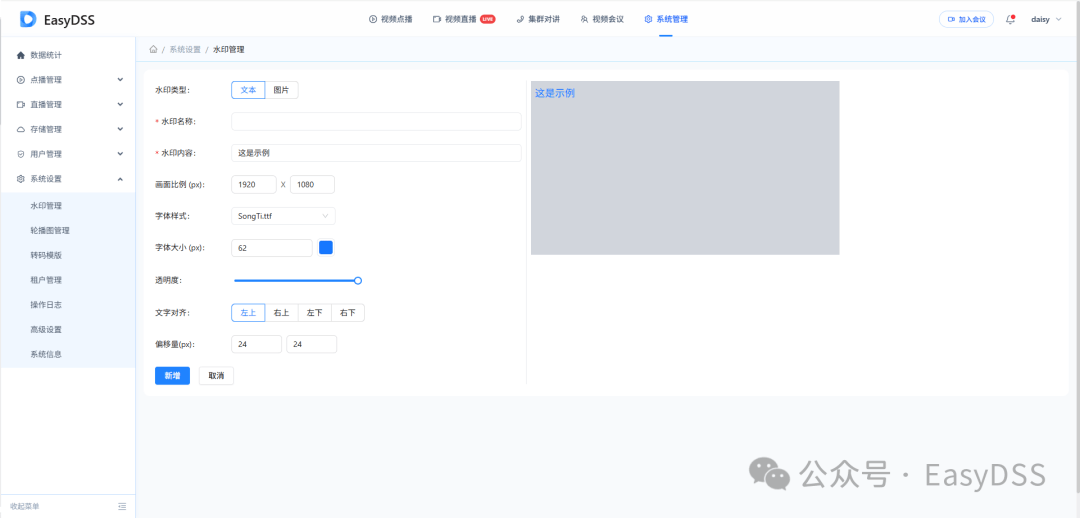Screen dimensions: 1080x518
Task: Open 集群对讲 top menu
Action: (x=538, y=19)
